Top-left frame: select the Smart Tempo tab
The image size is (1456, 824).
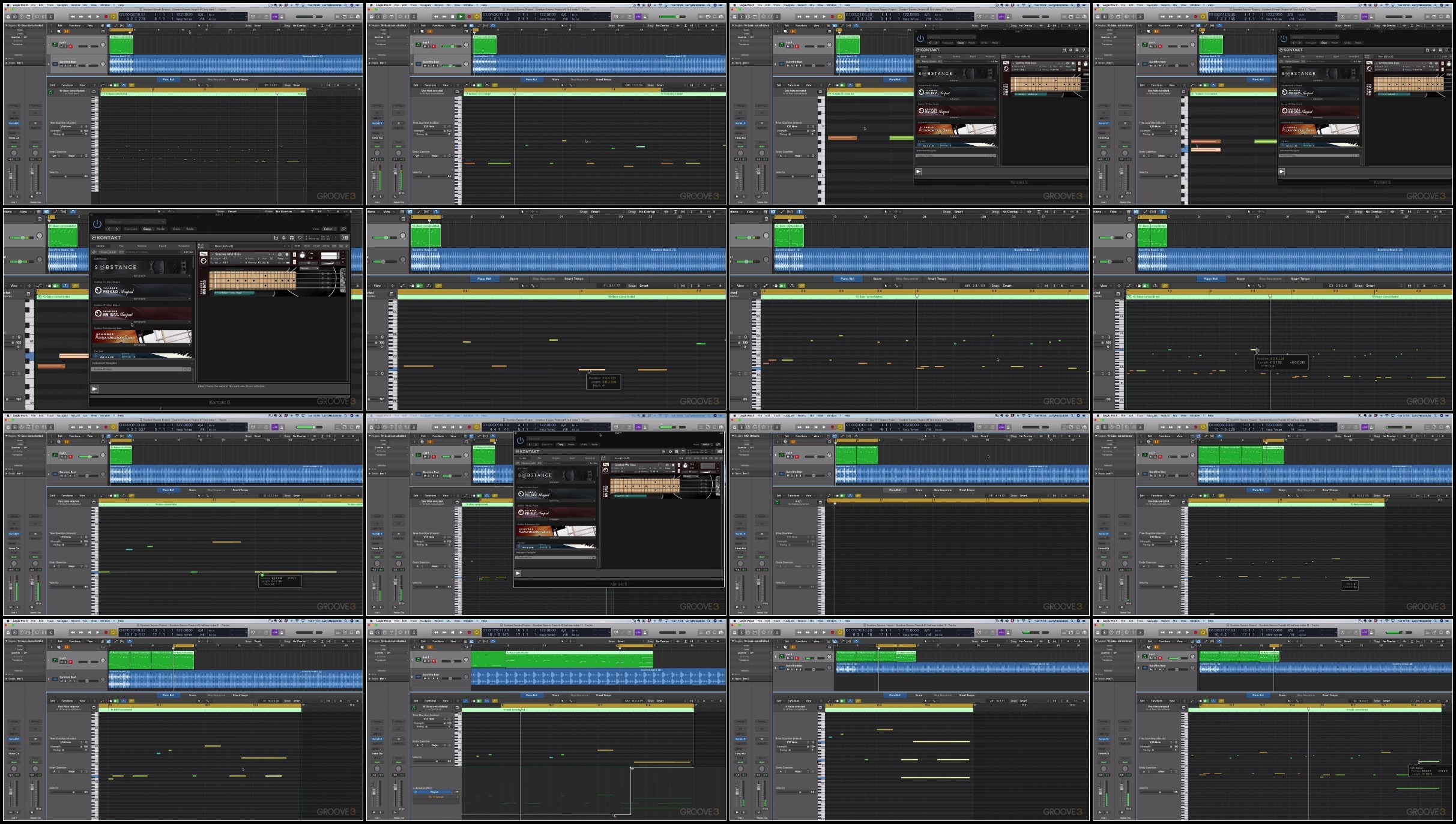(x=240, y=79)
